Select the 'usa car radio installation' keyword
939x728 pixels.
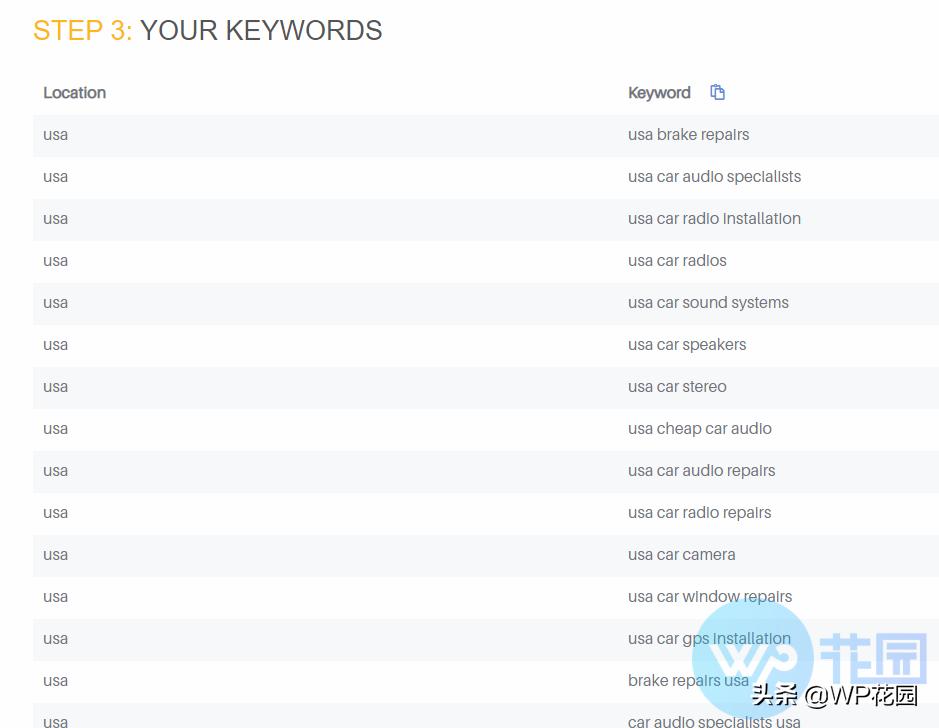pos(714,219)
